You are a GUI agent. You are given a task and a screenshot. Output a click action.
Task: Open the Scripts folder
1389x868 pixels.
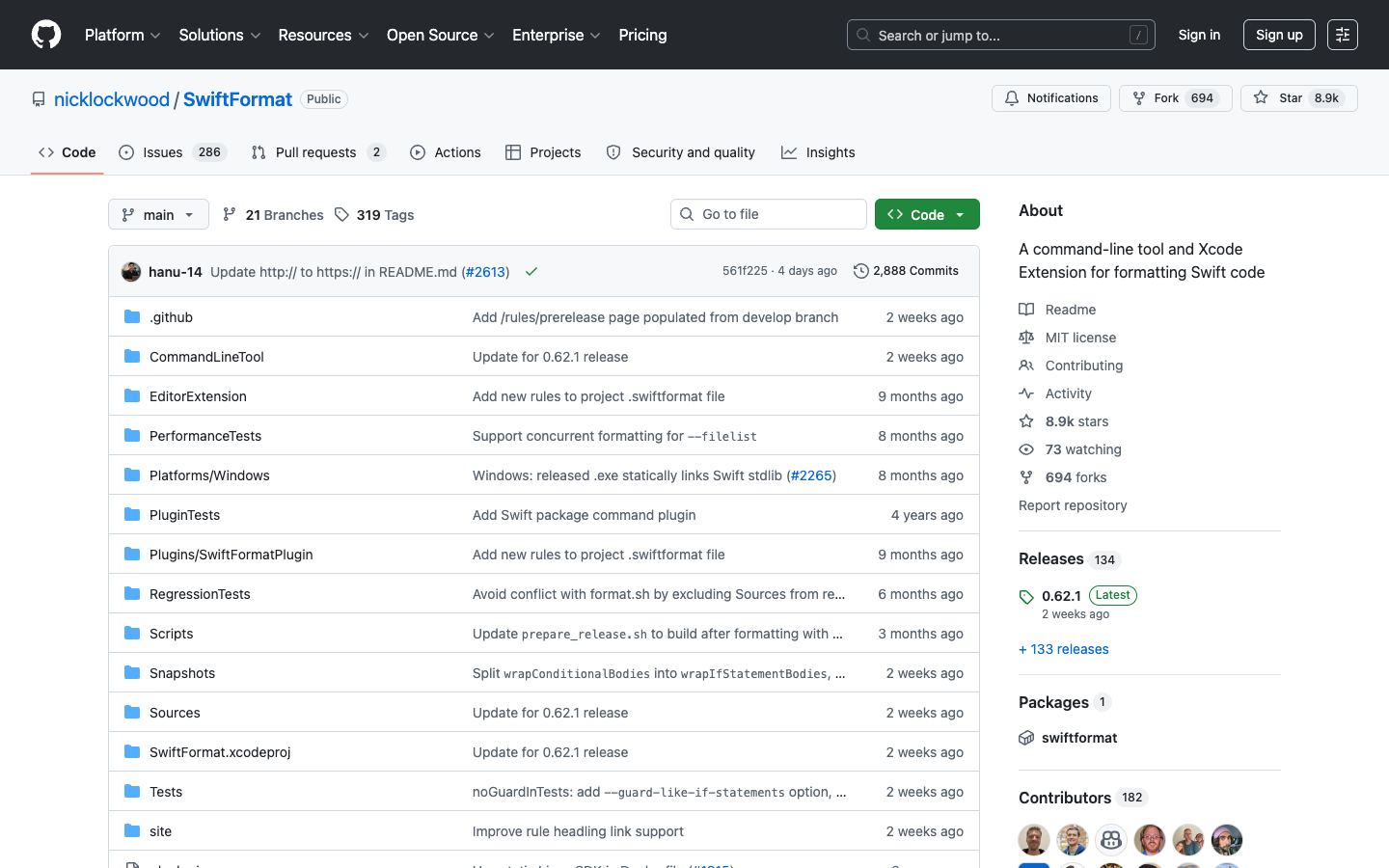point(172,634)
